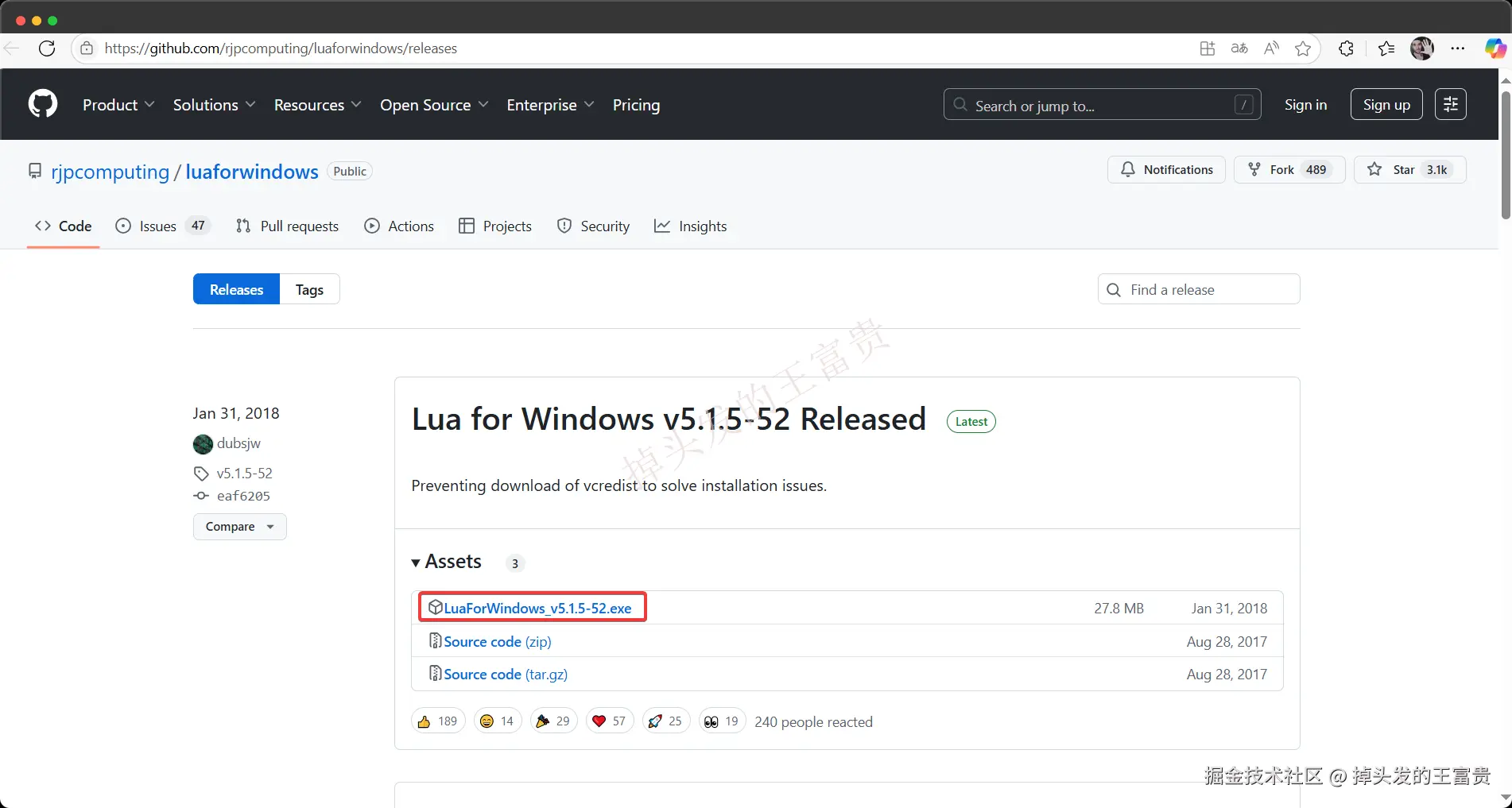Image resolution: width=1512 pixels, height=808 pixels.
Task: Open commit eaf6205
Action: point(243,496)
